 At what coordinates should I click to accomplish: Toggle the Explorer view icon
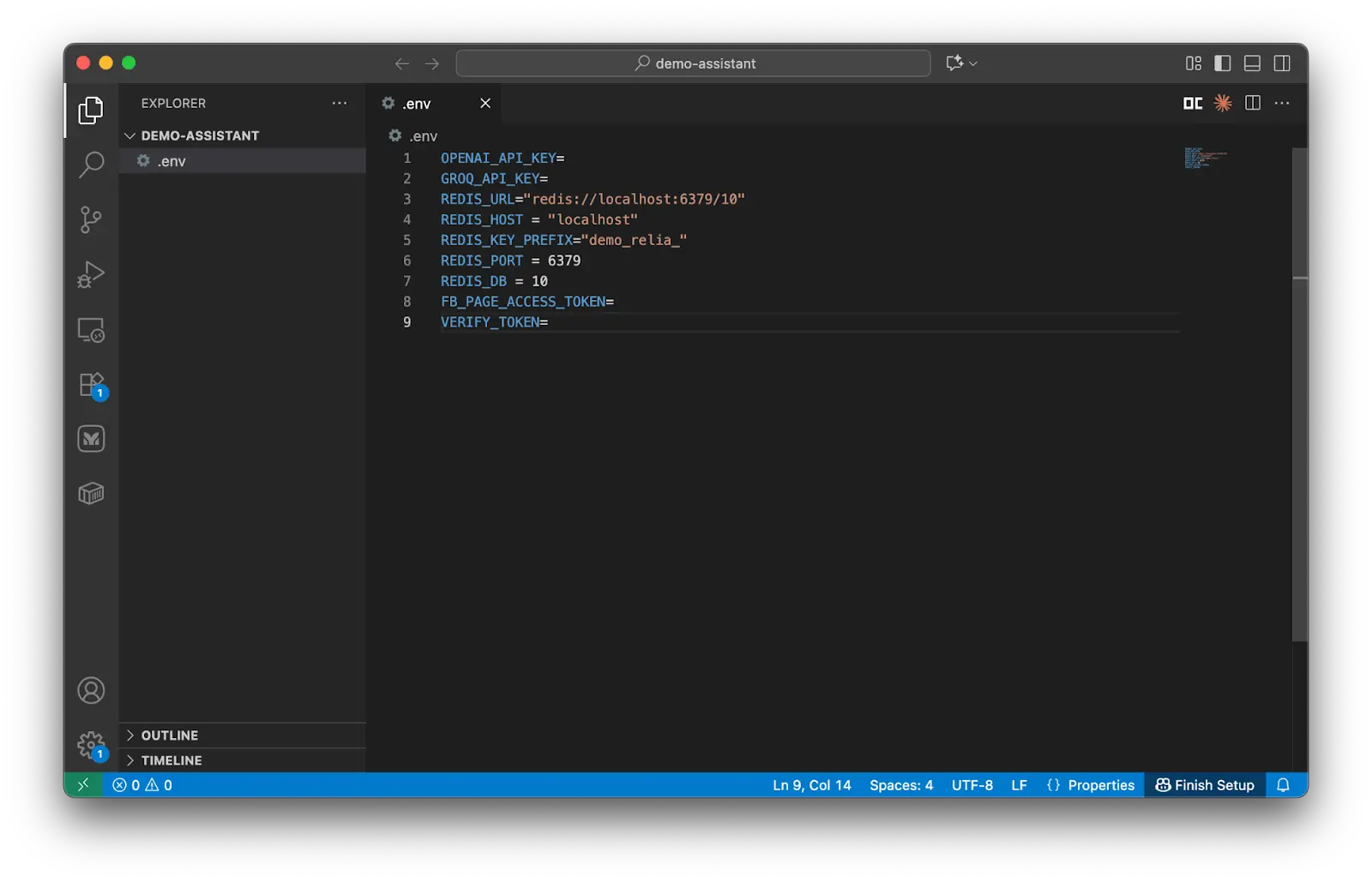(90, 110)
